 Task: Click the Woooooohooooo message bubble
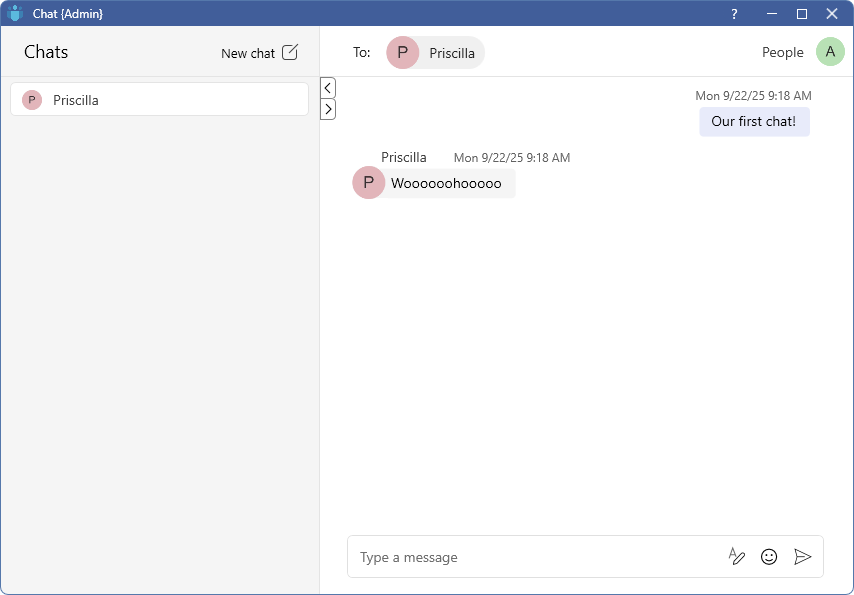pyautogui.click(x=447, y=184)
